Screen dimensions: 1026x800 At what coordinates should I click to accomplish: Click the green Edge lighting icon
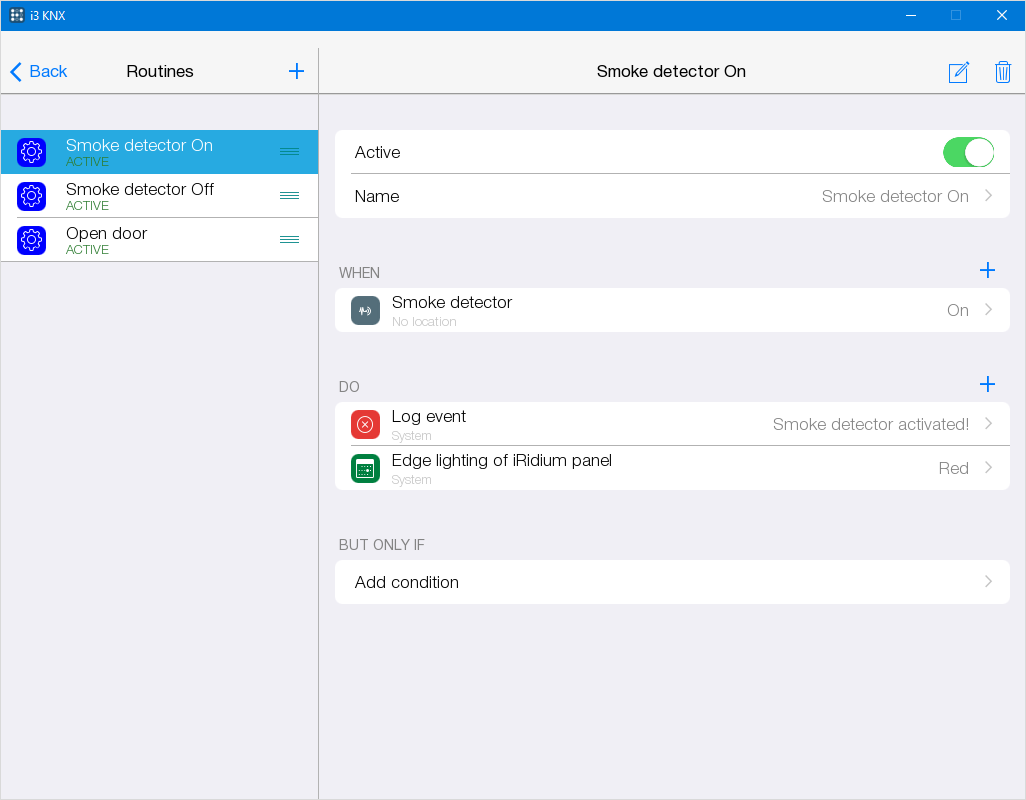(x=365, y=468)
